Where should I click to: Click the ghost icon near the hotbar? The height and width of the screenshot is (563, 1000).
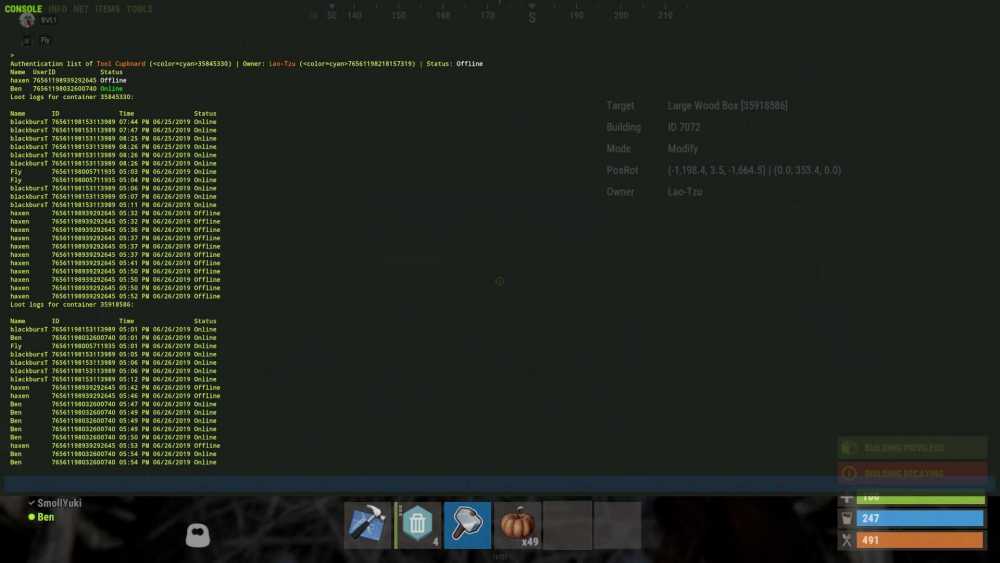(197, 535)
